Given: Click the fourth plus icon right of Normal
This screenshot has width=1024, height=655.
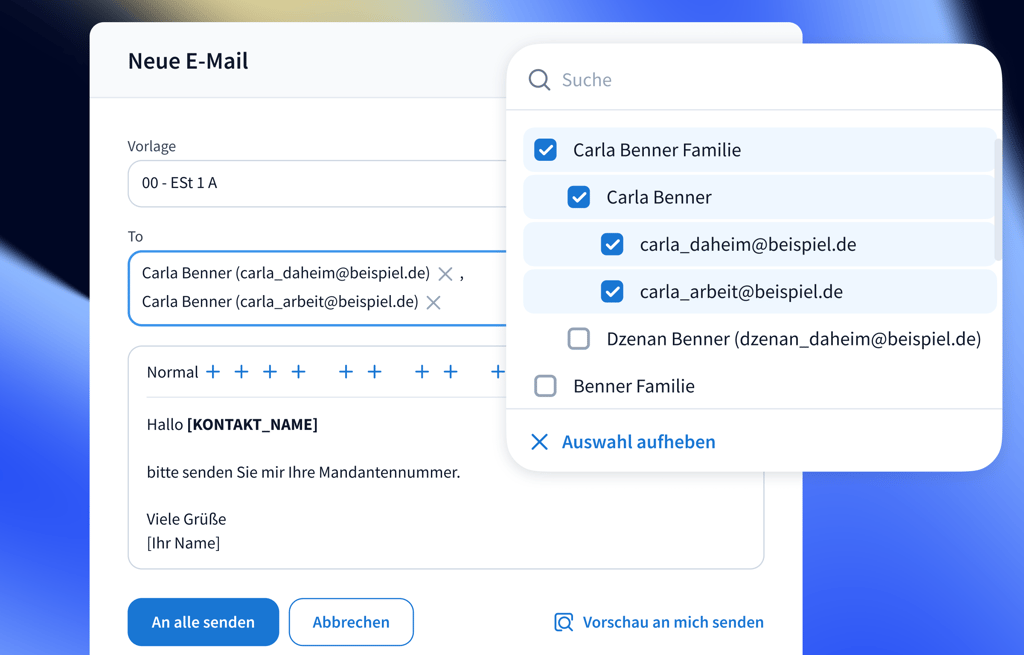Looking at the screenshot, I should pos(298,372).
